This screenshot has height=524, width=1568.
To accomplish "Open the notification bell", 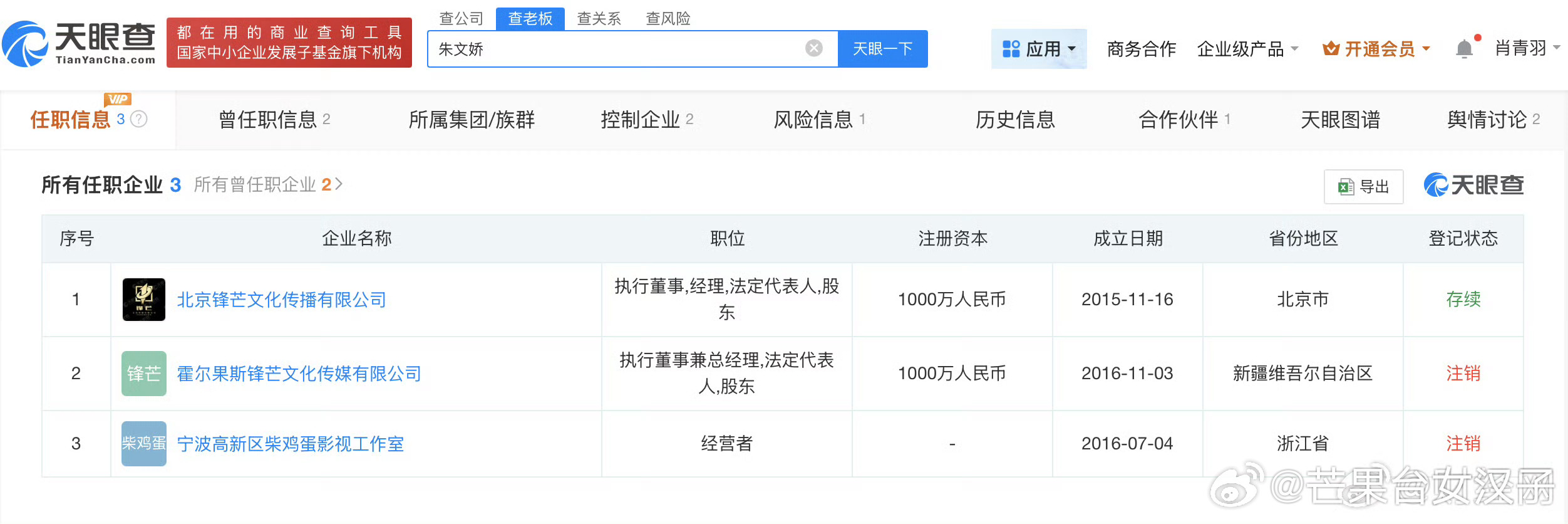I will pyautogui.click(x=1464, y=48).
